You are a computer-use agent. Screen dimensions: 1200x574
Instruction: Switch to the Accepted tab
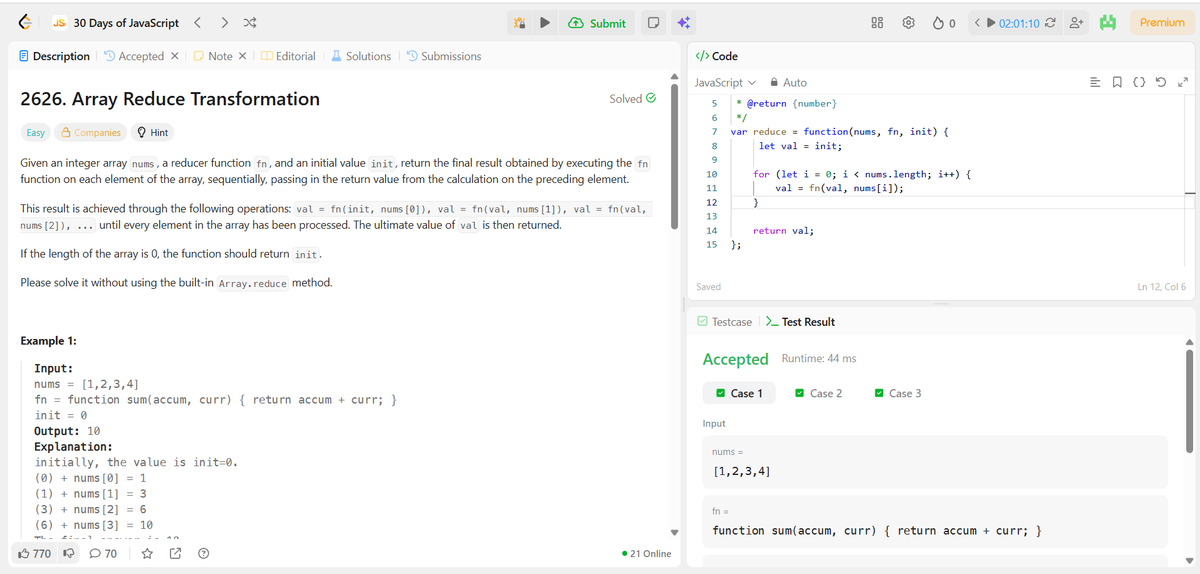[x=134, y=56]
